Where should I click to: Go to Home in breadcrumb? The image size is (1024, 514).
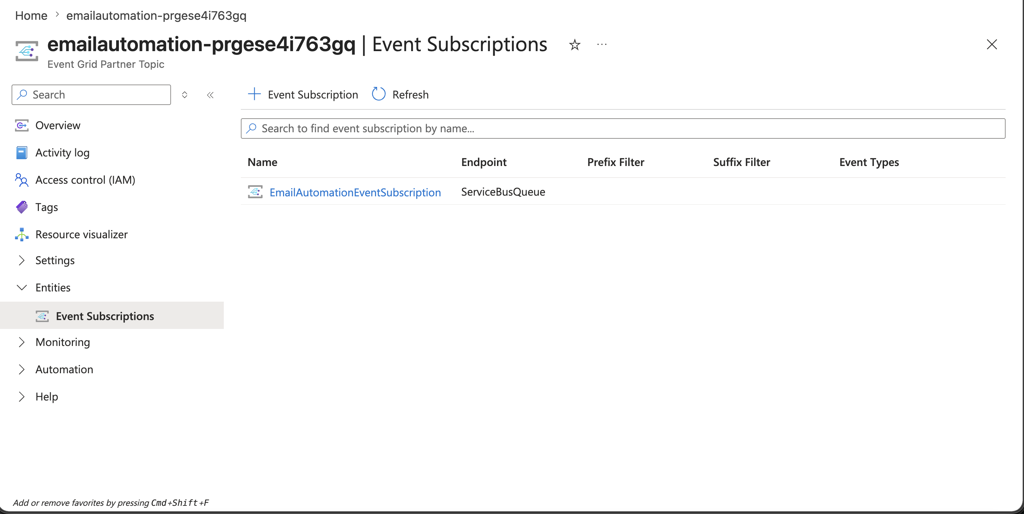click(x=31, y=16)
